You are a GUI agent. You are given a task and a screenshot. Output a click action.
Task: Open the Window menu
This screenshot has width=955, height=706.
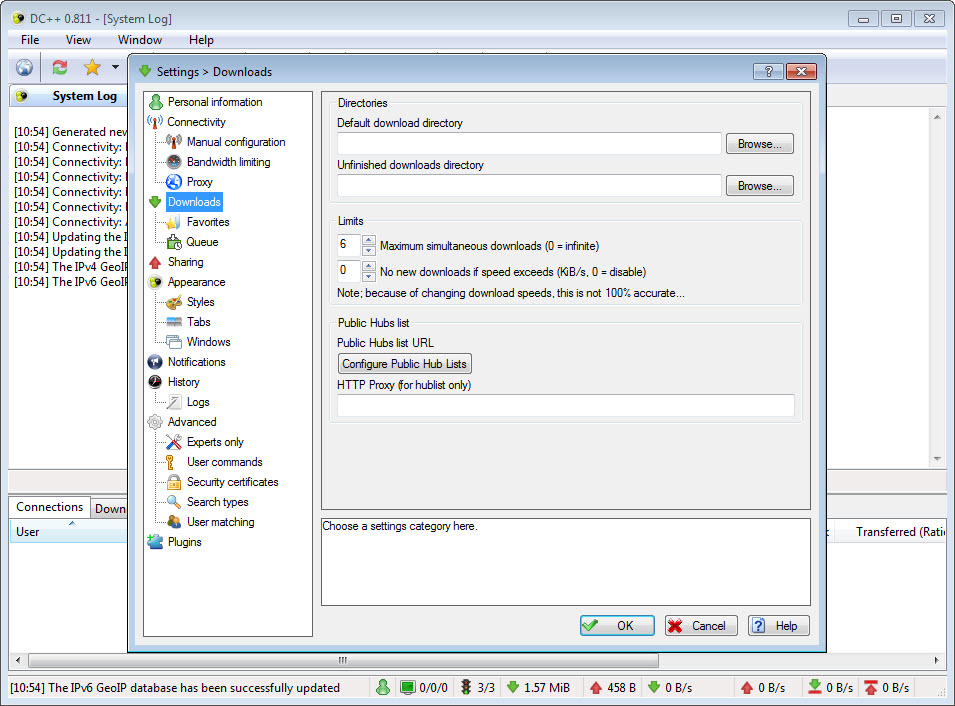point(140,40)
